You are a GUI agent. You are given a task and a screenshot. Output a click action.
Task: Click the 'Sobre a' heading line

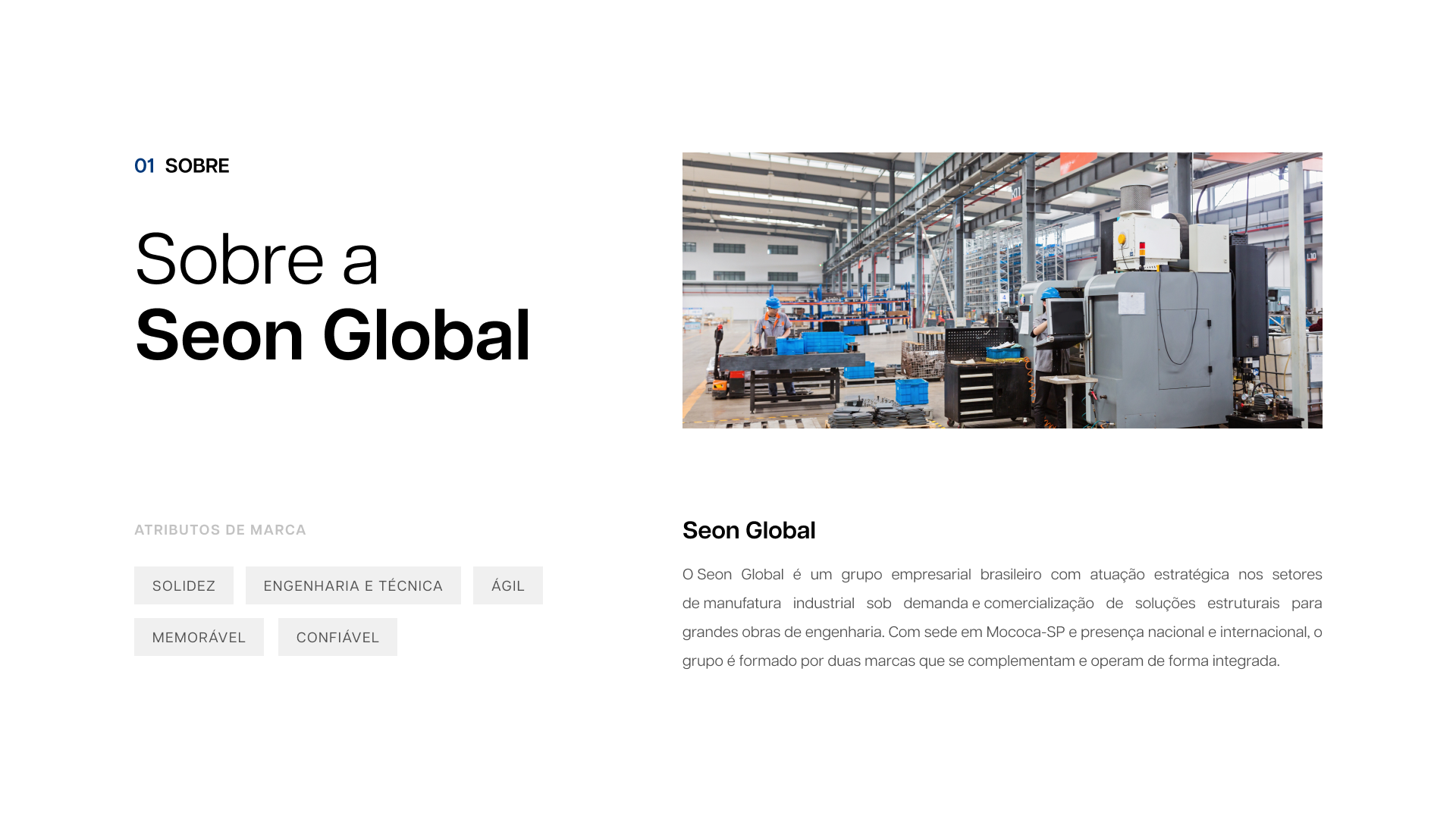coord(256,259)
